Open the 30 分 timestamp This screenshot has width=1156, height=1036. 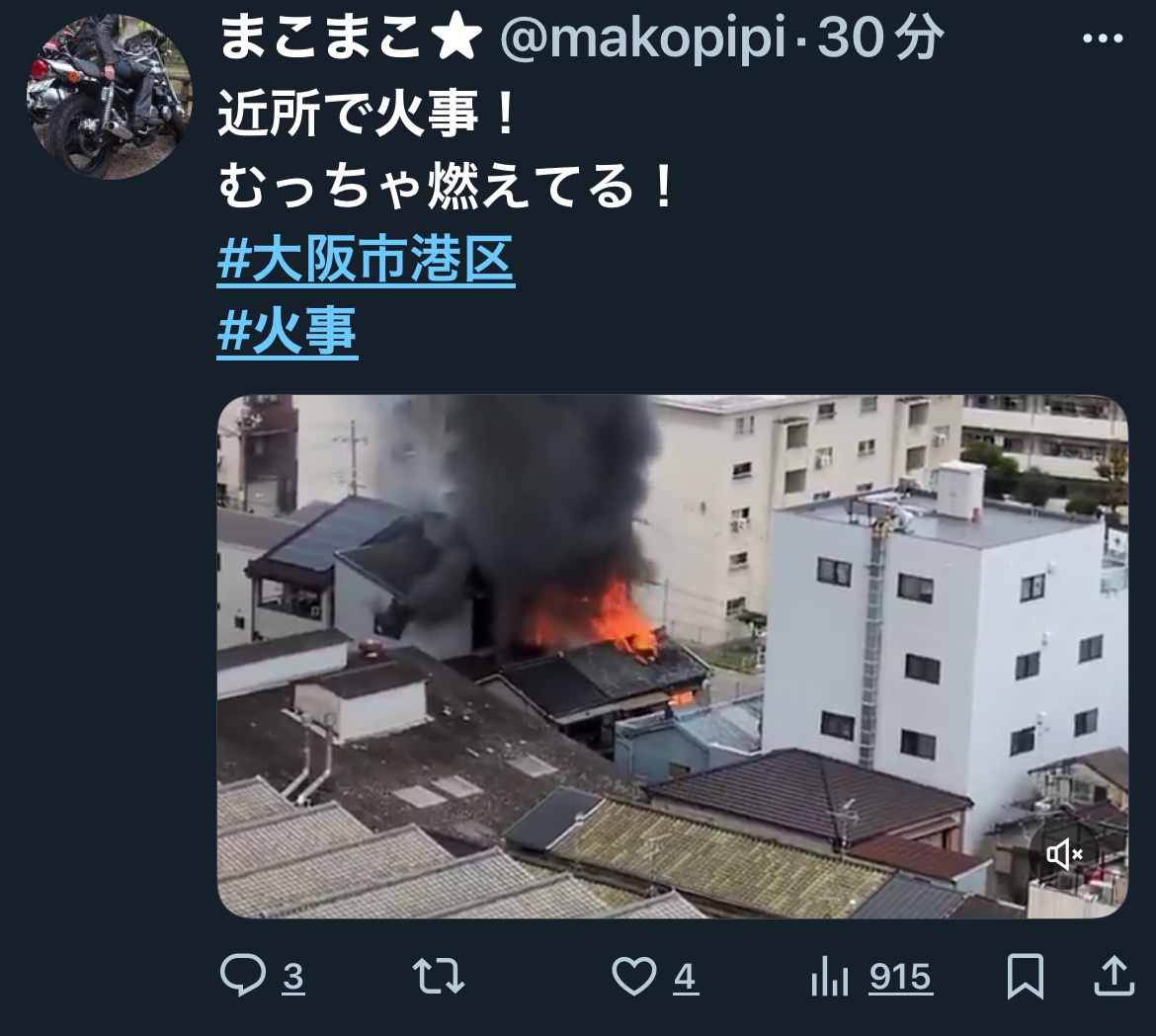coord(880,38)
